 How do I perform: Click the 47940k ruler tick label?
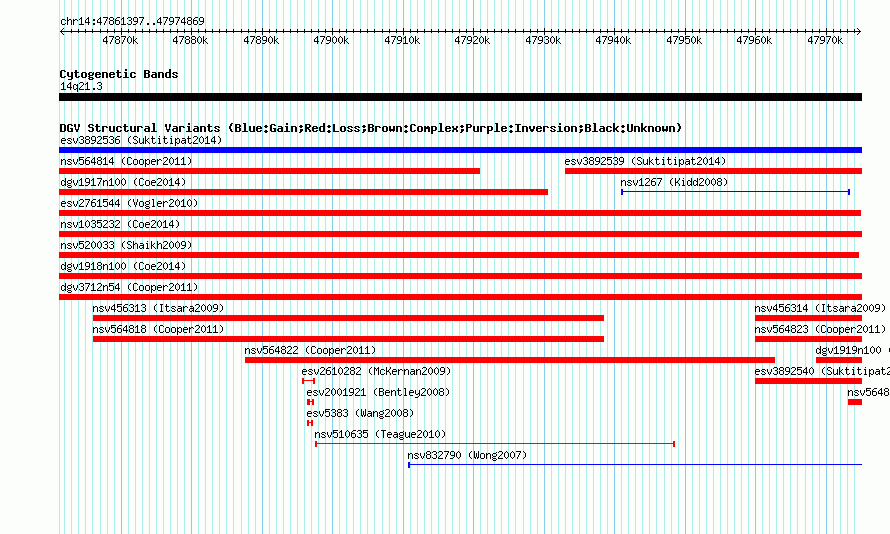613,40
